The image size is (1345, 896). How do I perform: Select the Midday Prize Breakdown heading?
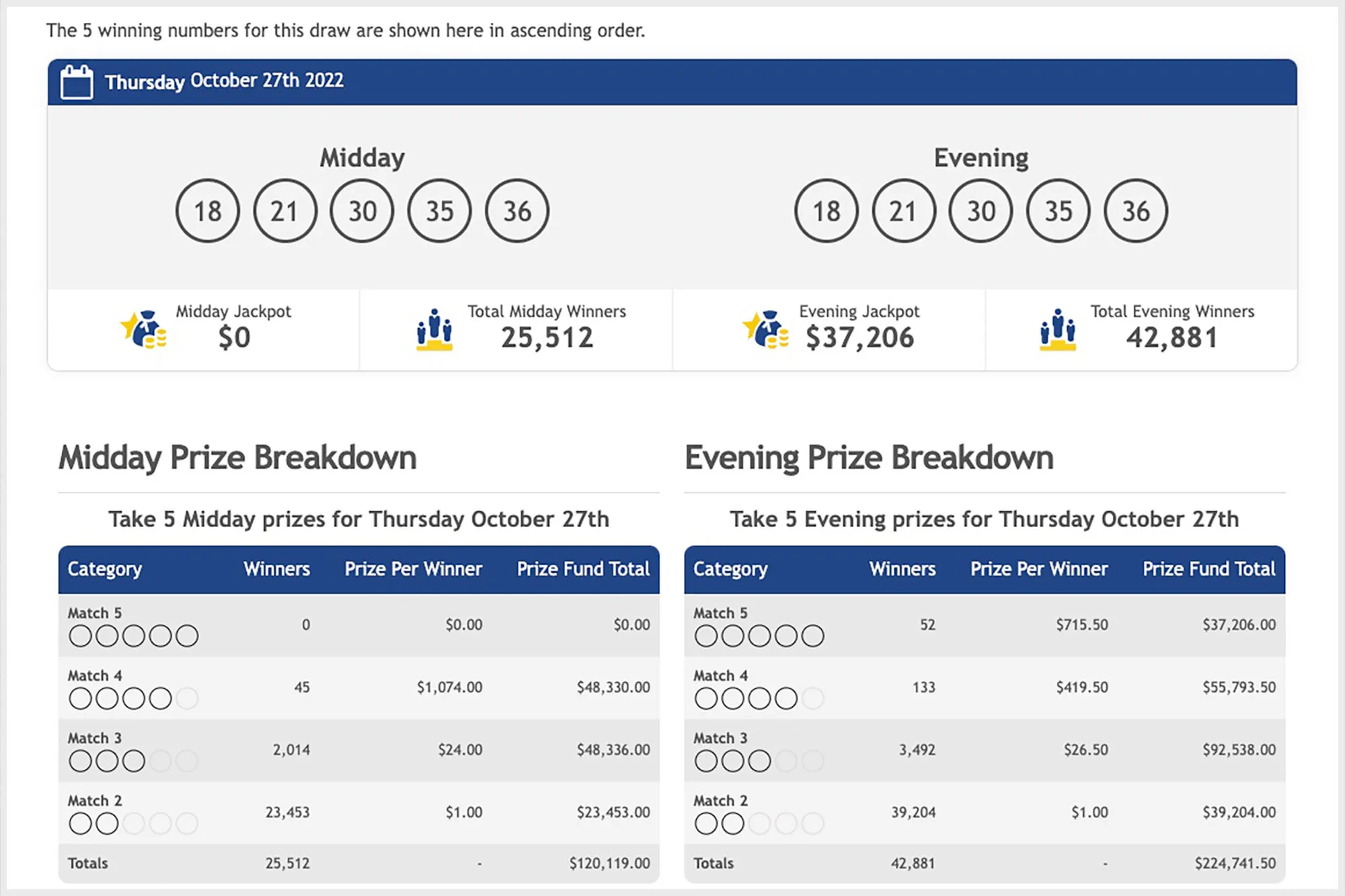[237, 457]
